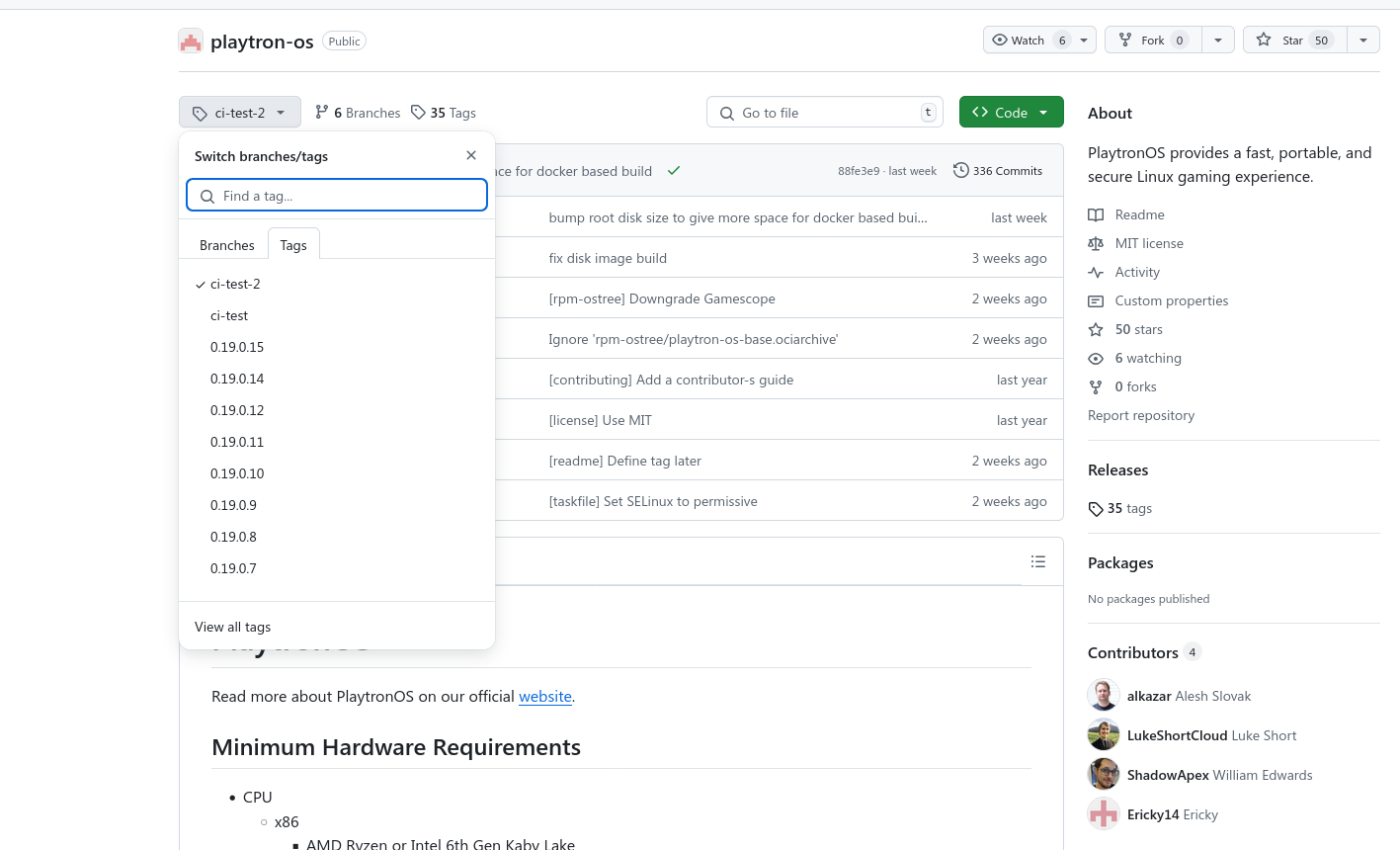Open commit '[rpm-ostree] Downgrade Gamescope'

[662, 298]
